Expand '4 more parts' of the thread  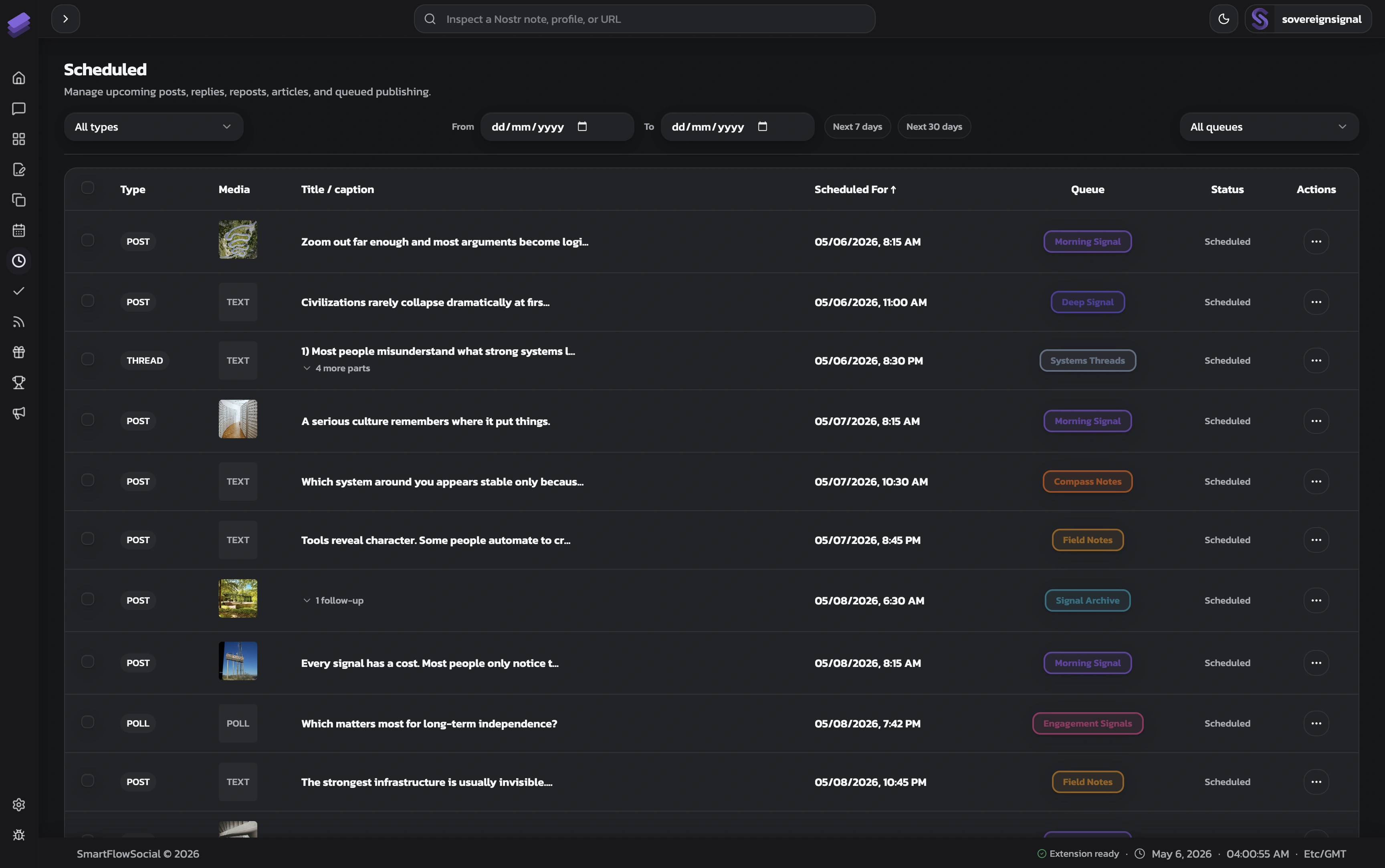(337, 368)
